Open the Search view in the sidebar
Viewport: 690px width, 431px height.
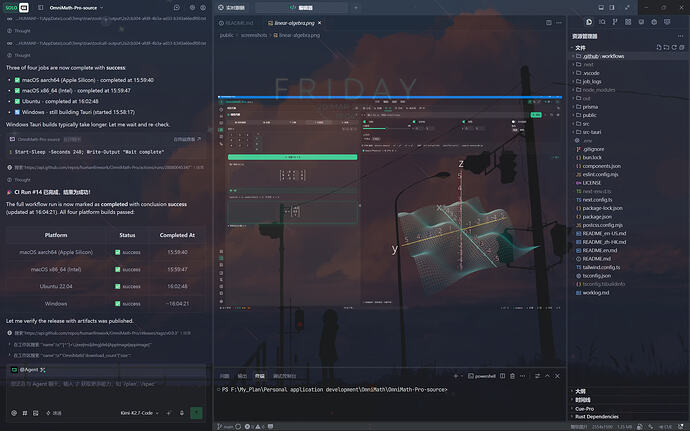point(602,22)
